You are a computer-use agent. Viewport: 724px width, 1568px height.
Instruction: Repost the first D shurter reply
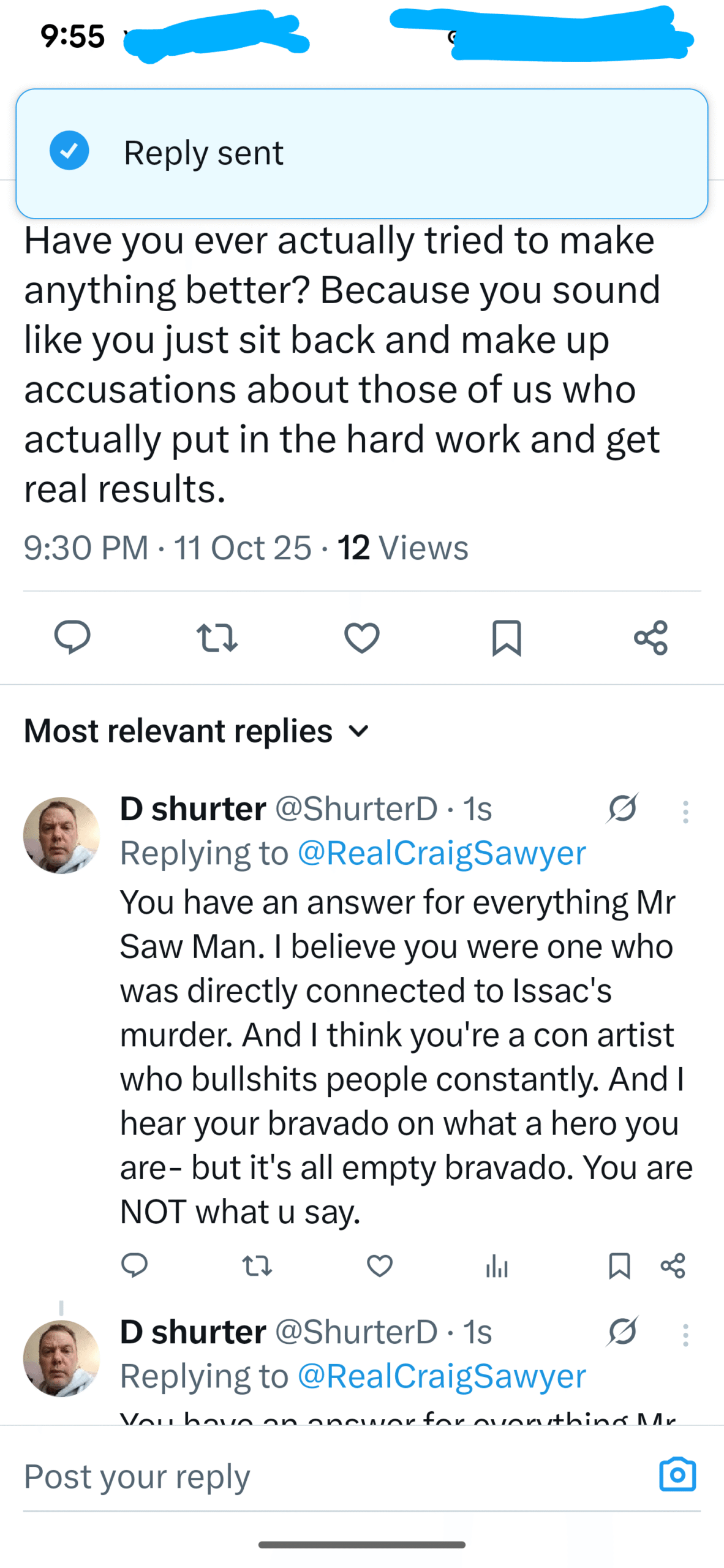pos(257,1265)
